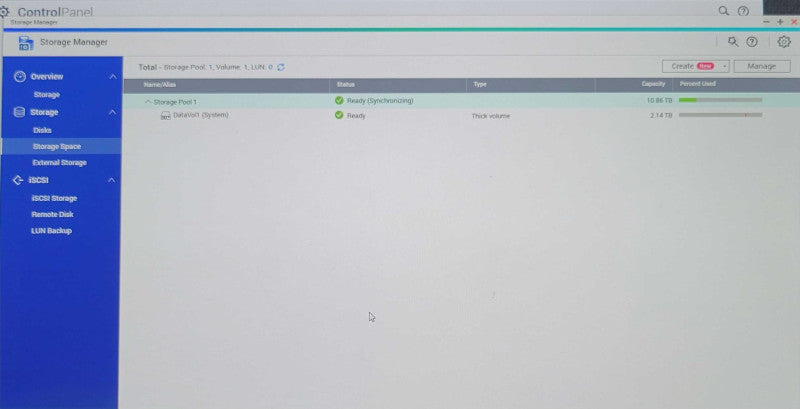
Task: Click the Total storage pool summary text
Action: pos(205,67)
